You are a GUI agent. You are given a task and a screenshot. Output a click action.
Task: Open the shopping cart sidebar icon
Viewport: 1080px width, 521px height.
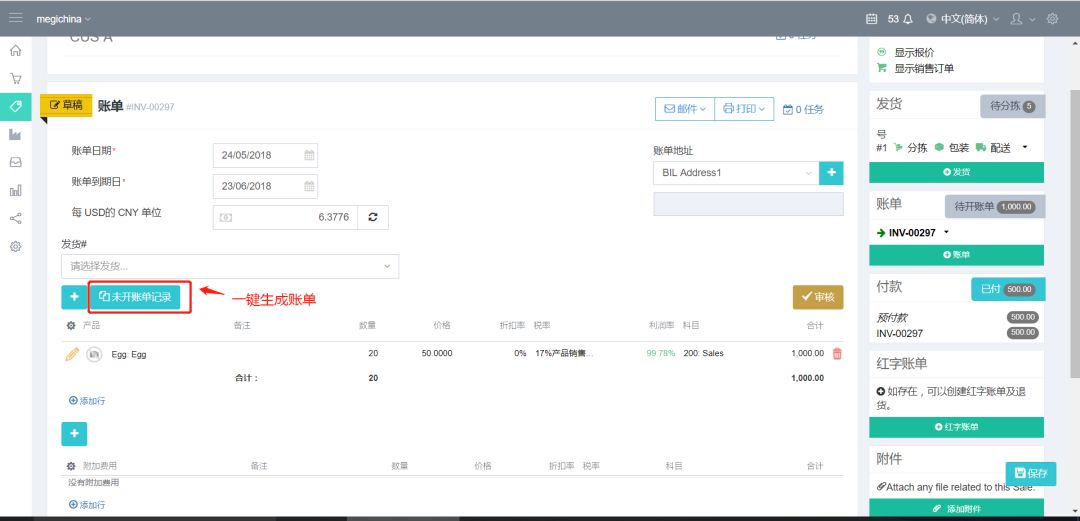tap(15, 78)
